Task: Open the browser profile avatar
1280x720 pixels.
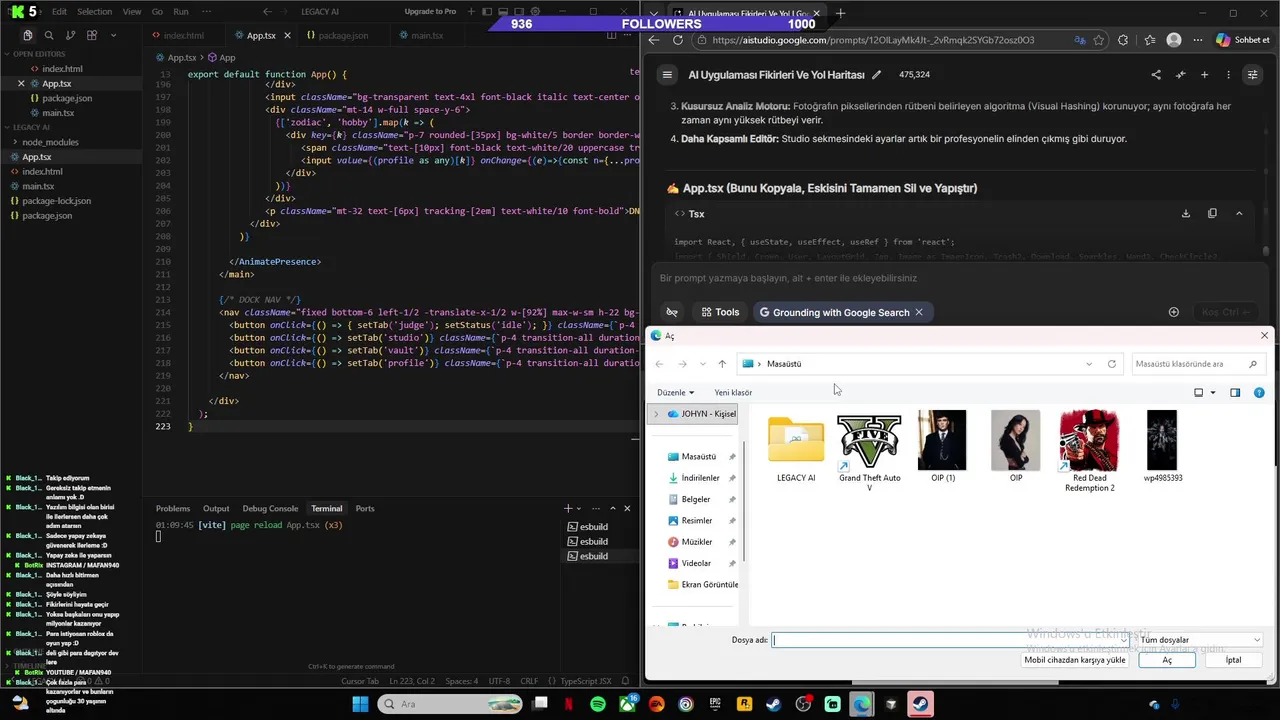Action: click(x=1174, y=40)
